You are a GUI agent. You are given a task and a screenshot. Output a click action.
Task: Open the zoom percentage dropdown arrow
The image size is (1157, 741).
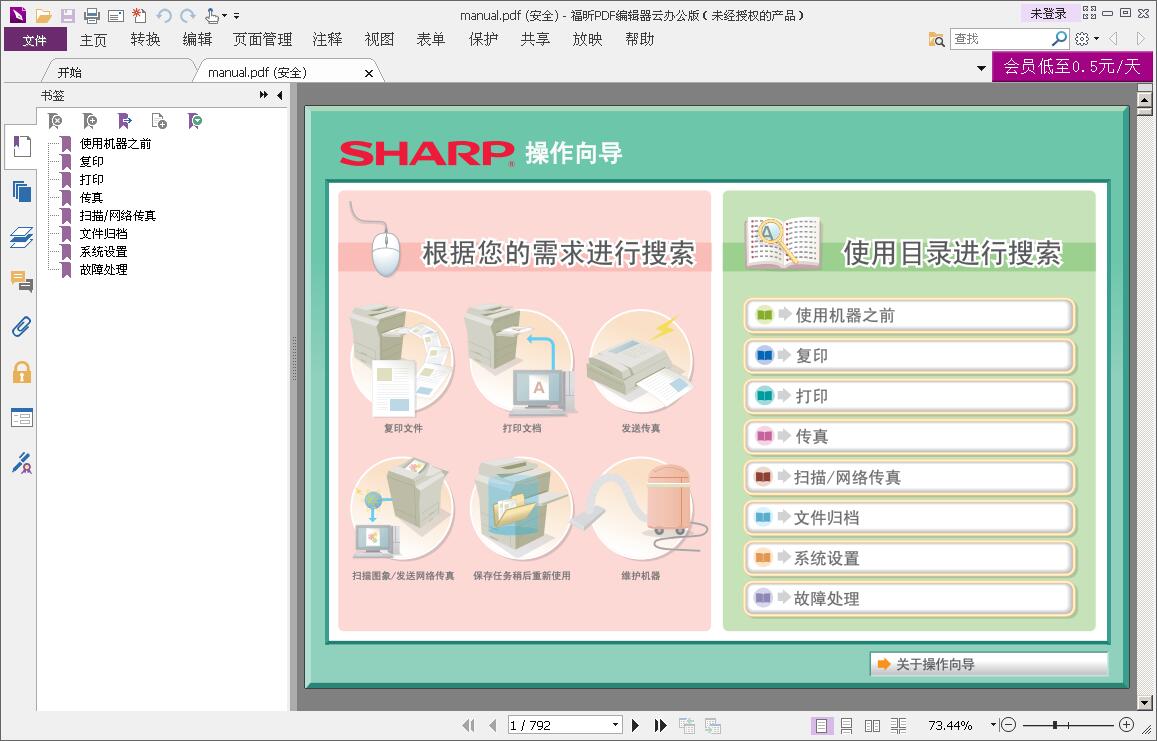[993, 725]
